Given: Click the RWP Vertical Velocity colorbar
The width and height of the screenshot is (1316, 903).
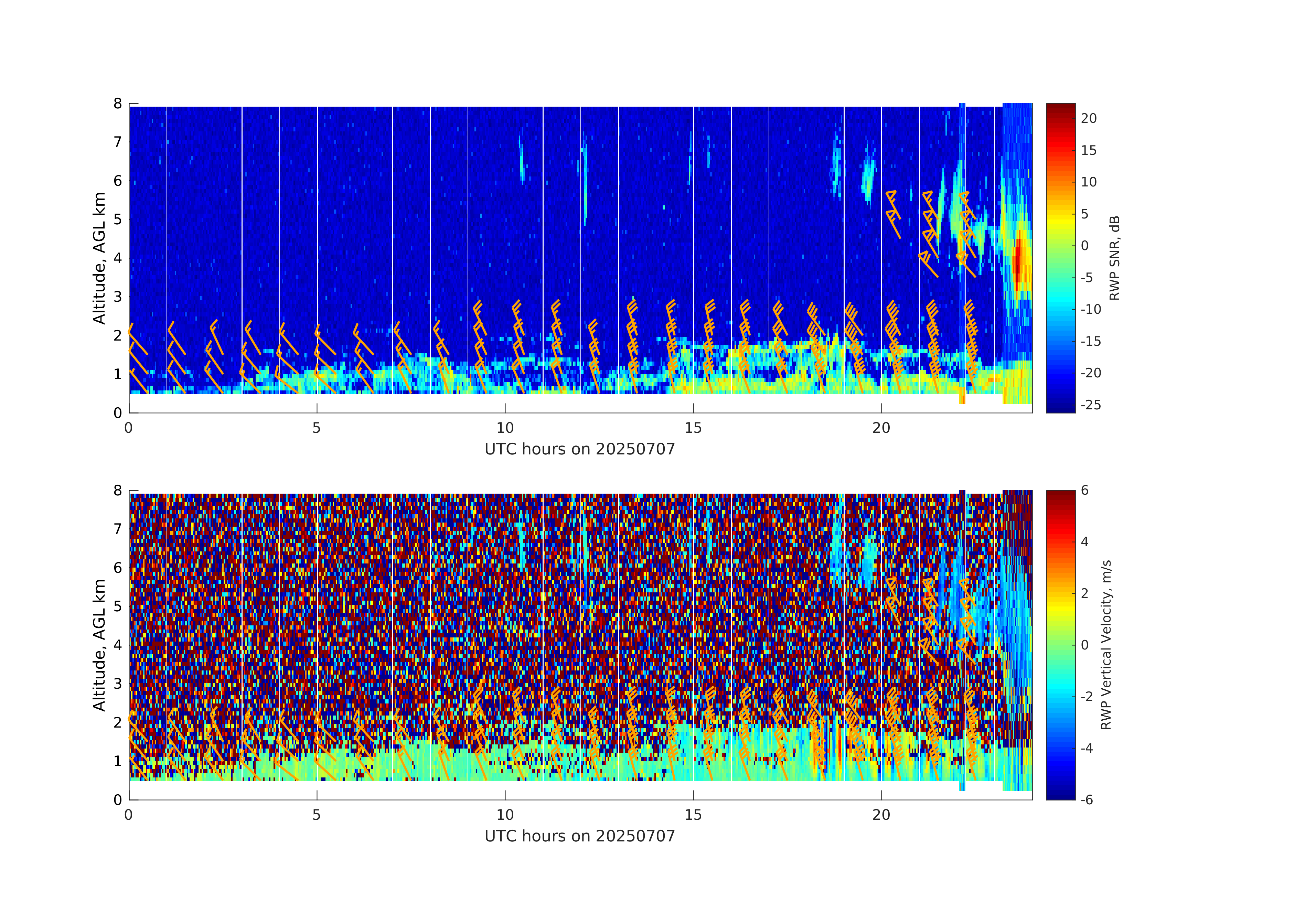Looking at the screenshot, I should tap(1060, 644).
